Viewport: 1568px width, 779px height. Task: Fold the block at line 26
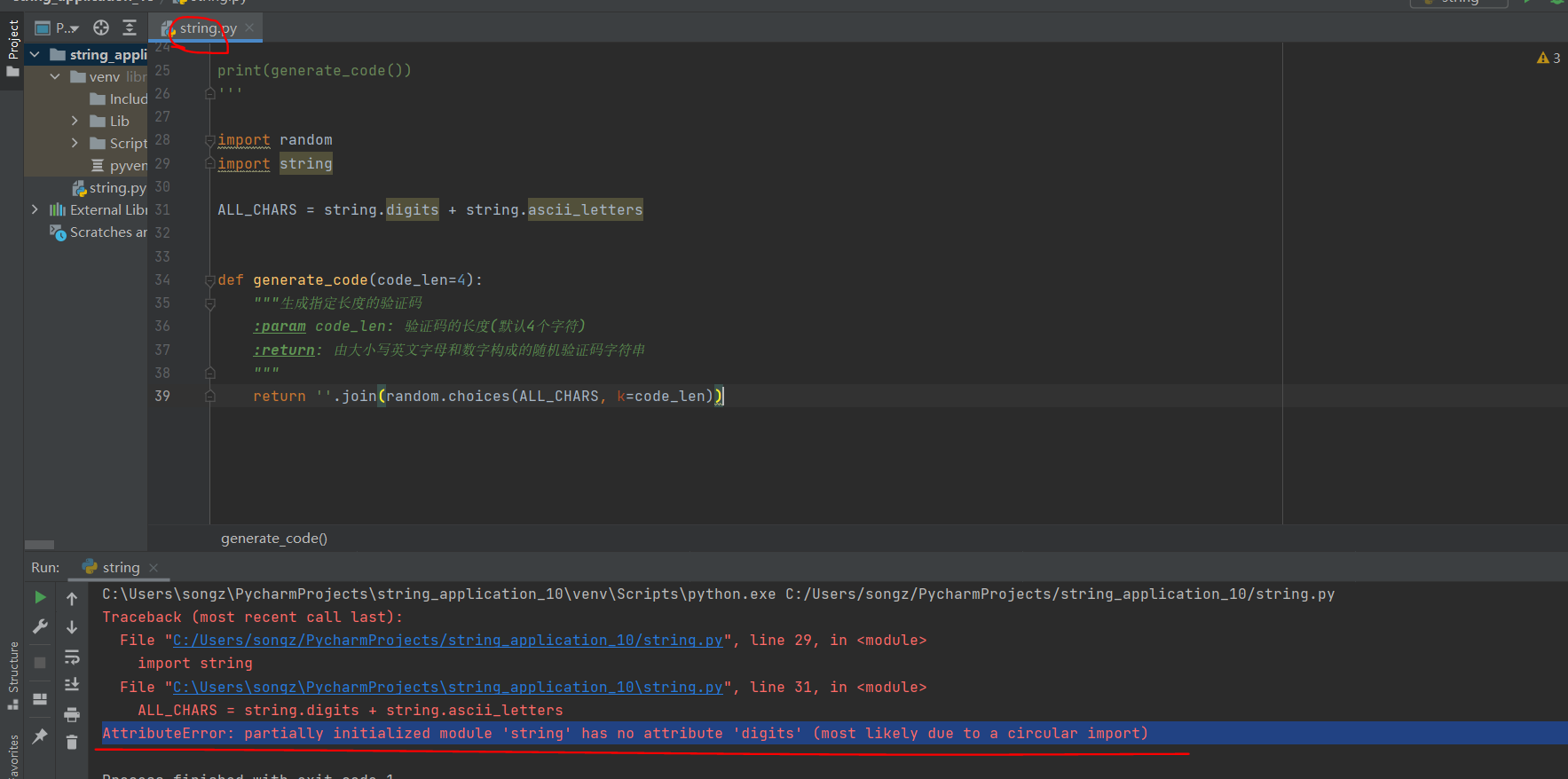[210, 93]
